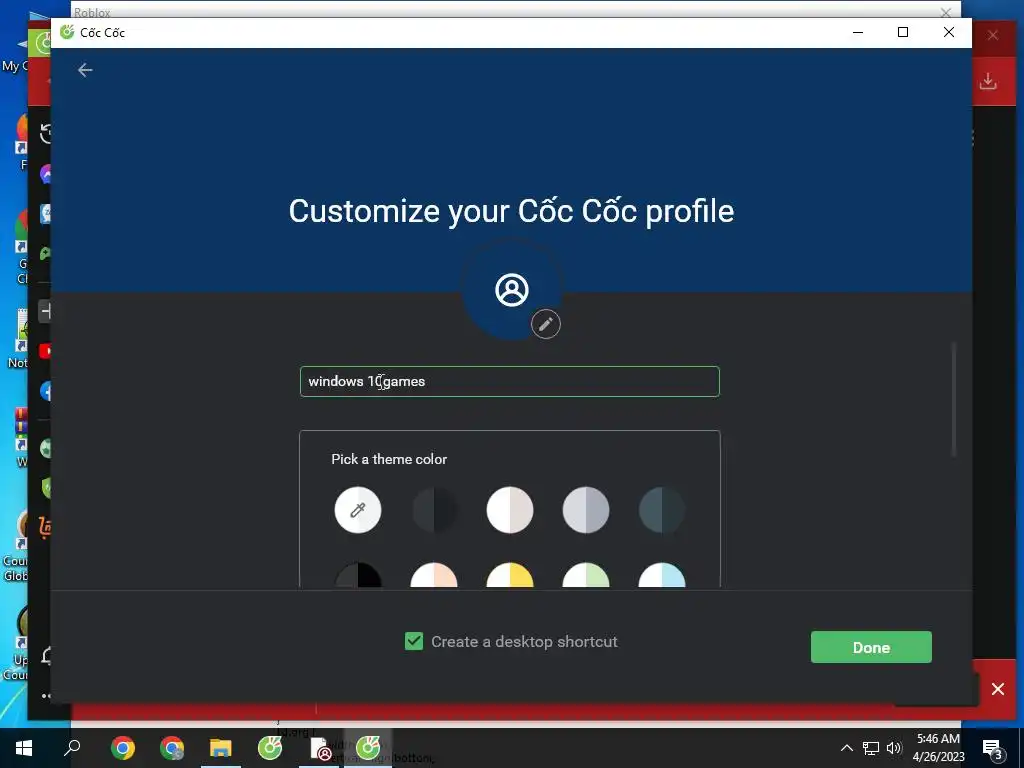Screen dimensions: 1024x768
Task: Choose the light grey theme swatch
Action: [x=586, y=510]
